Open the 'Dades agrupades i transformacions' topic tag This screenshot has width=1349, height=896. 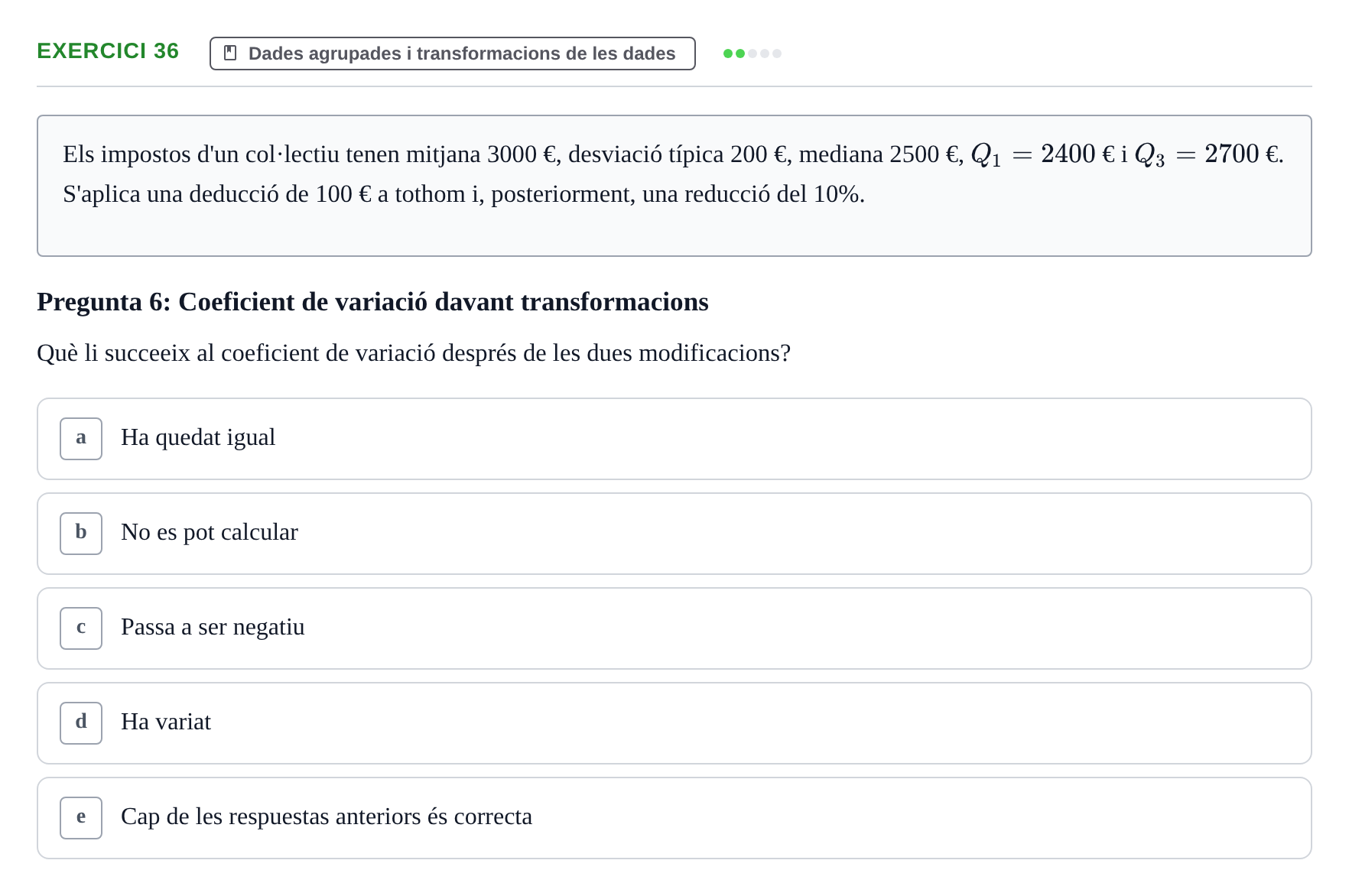pyautogui.click(x=453, y=54)
